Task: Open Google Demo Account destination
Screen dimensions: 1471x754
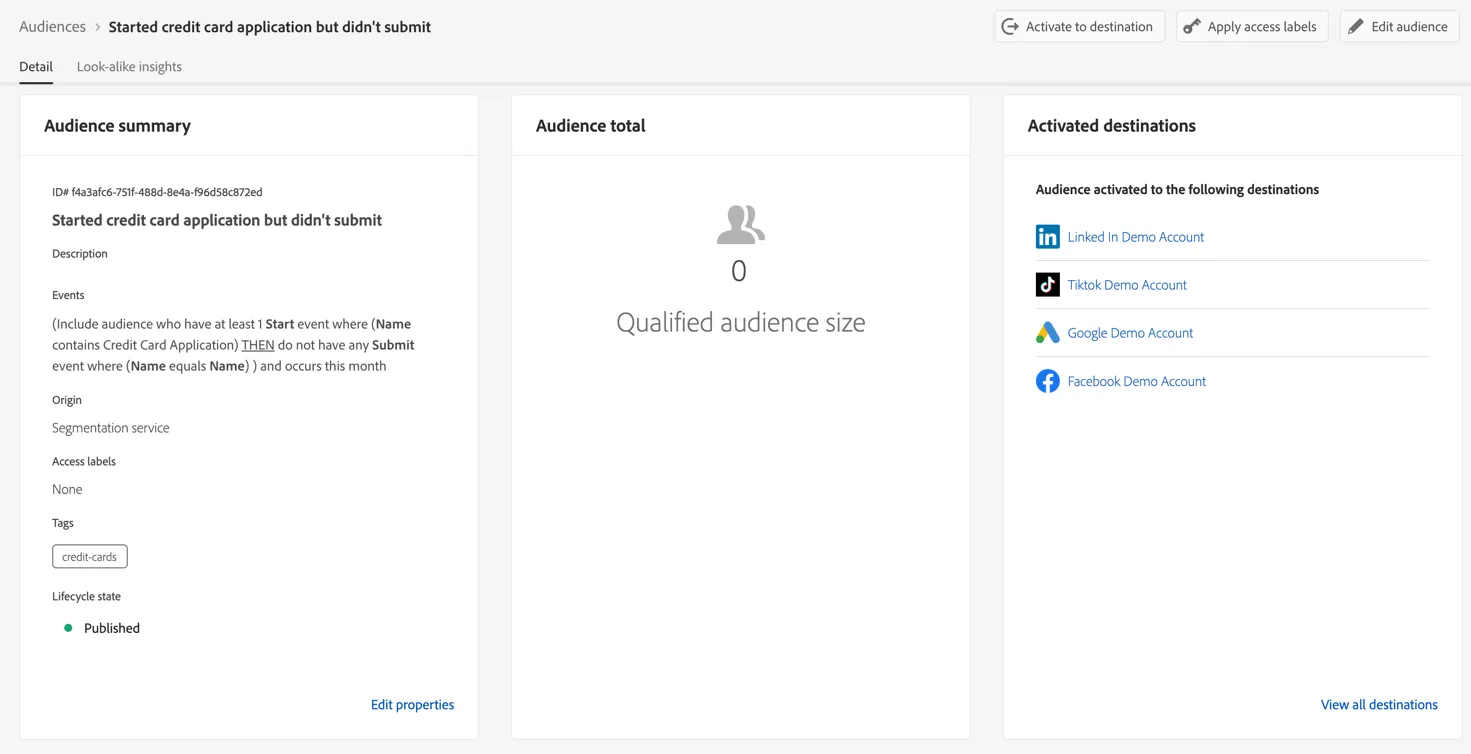Action: [x=1130, y=333]
